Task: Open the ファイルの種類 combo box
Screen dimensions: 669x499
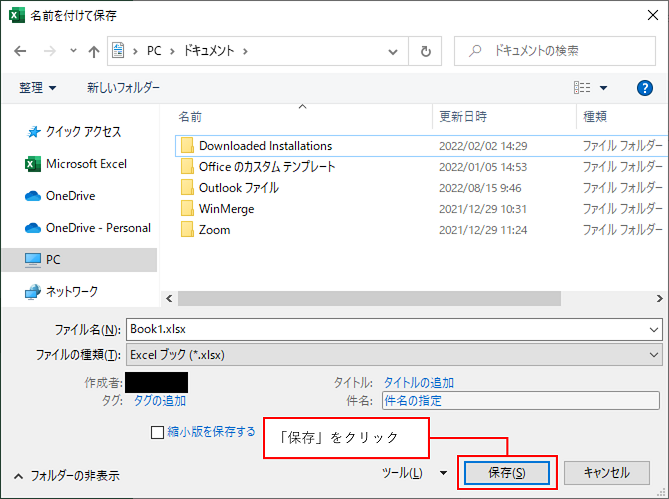Action: [394, 355]
